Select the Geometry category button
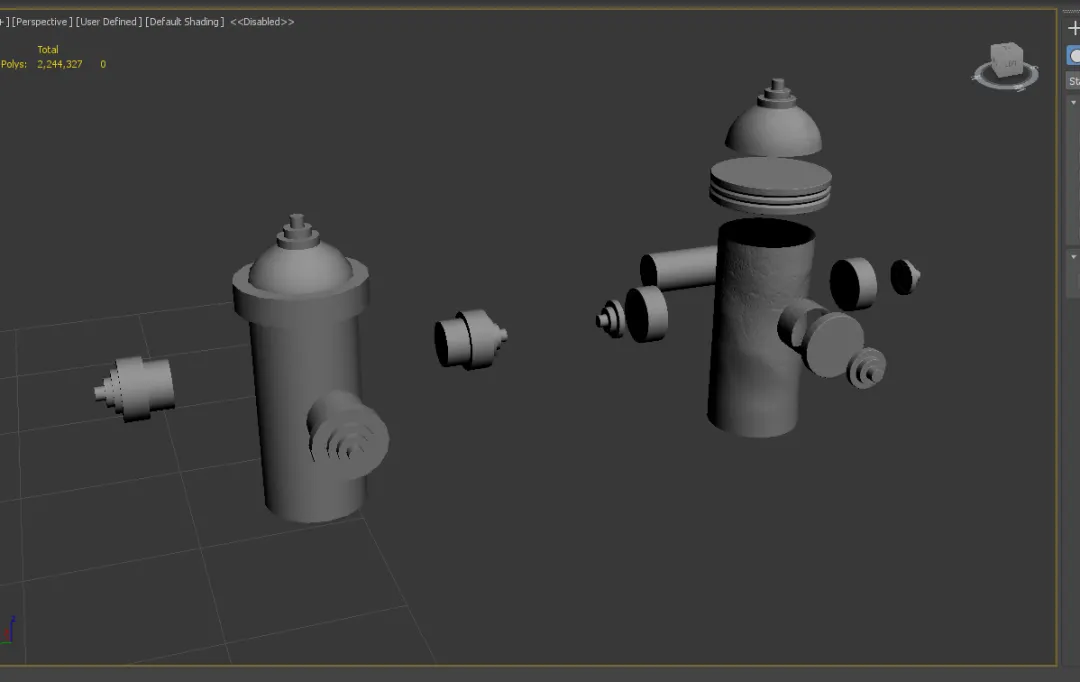 pos(1075,56)
